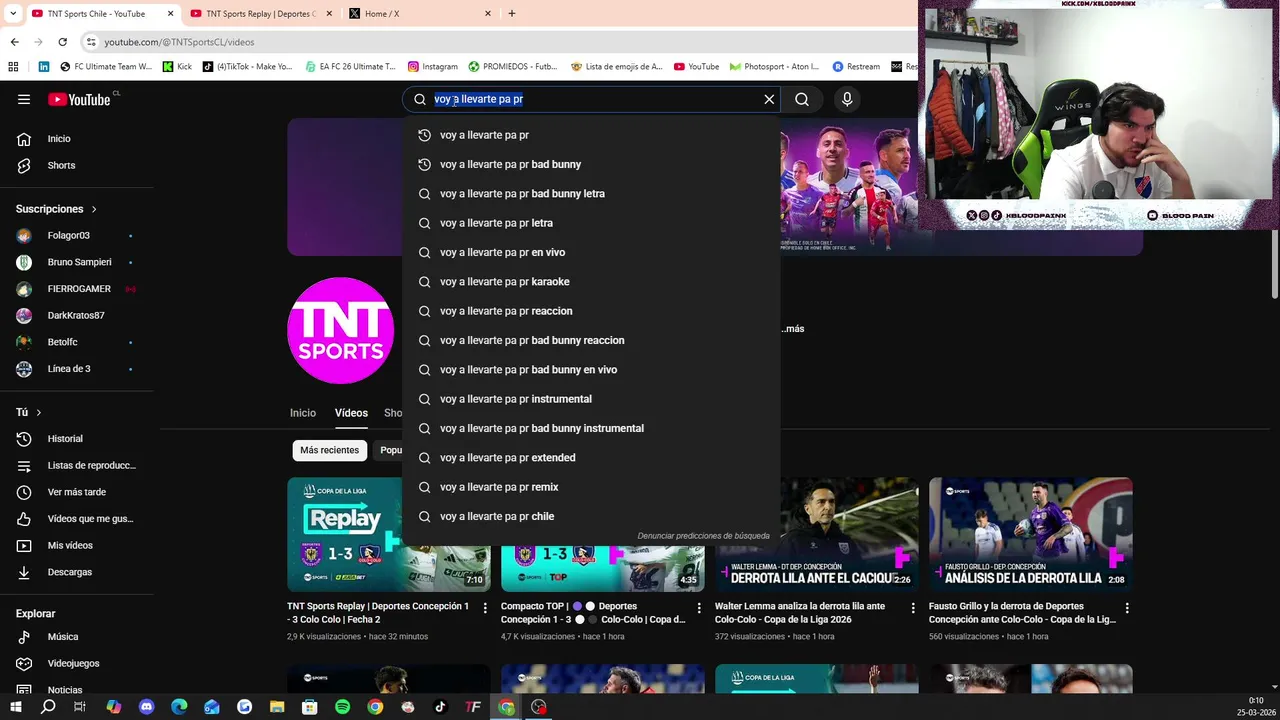Image resolution: width=1280 pixels, height=720 pixels.
Task: Open the browser tab search dropdown
Action: click(12, 14)
